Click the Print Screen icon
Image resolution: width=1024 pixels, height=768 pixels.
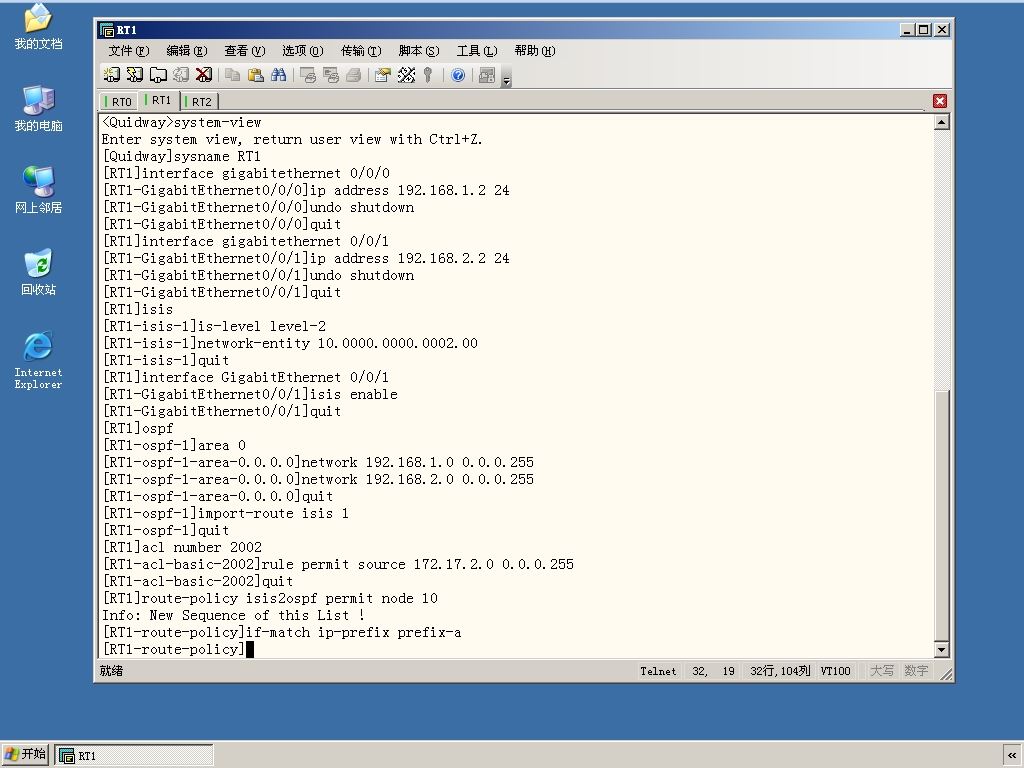tap(308, 75)
